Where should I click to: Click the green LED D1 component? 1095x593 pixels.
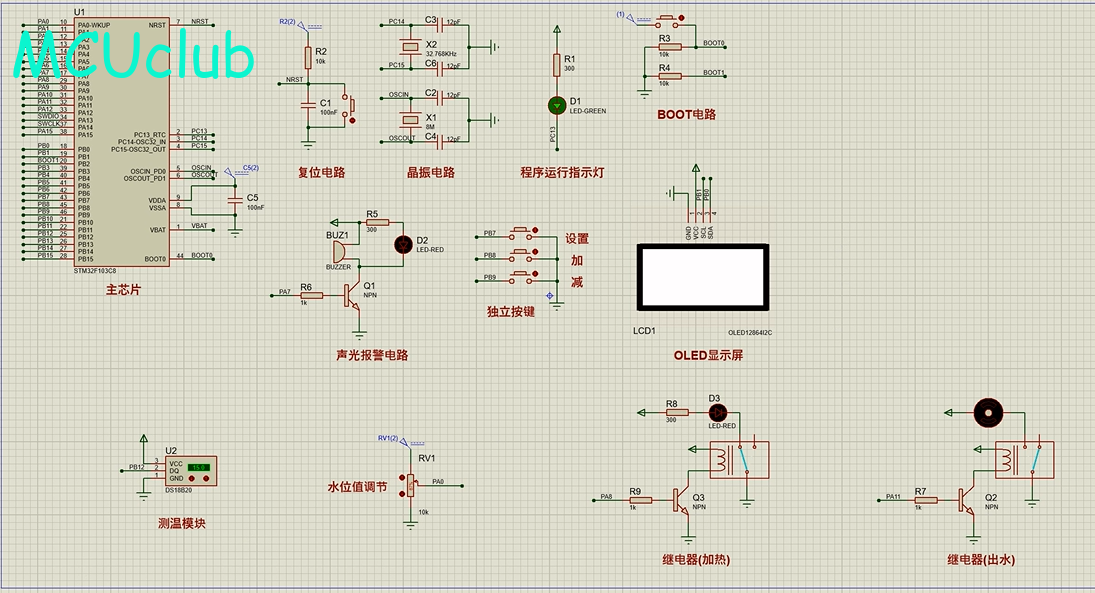coord(557,105)
